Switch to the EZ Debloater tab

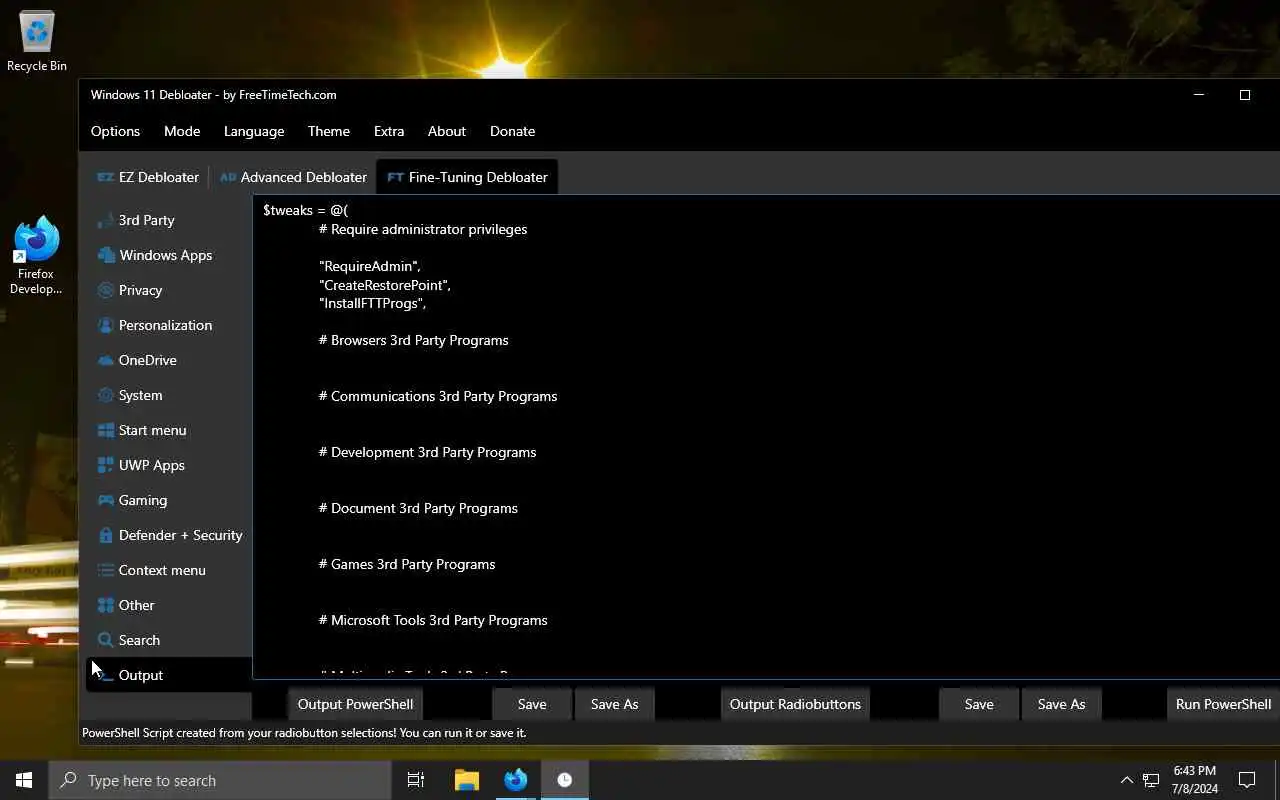point(148,177)
